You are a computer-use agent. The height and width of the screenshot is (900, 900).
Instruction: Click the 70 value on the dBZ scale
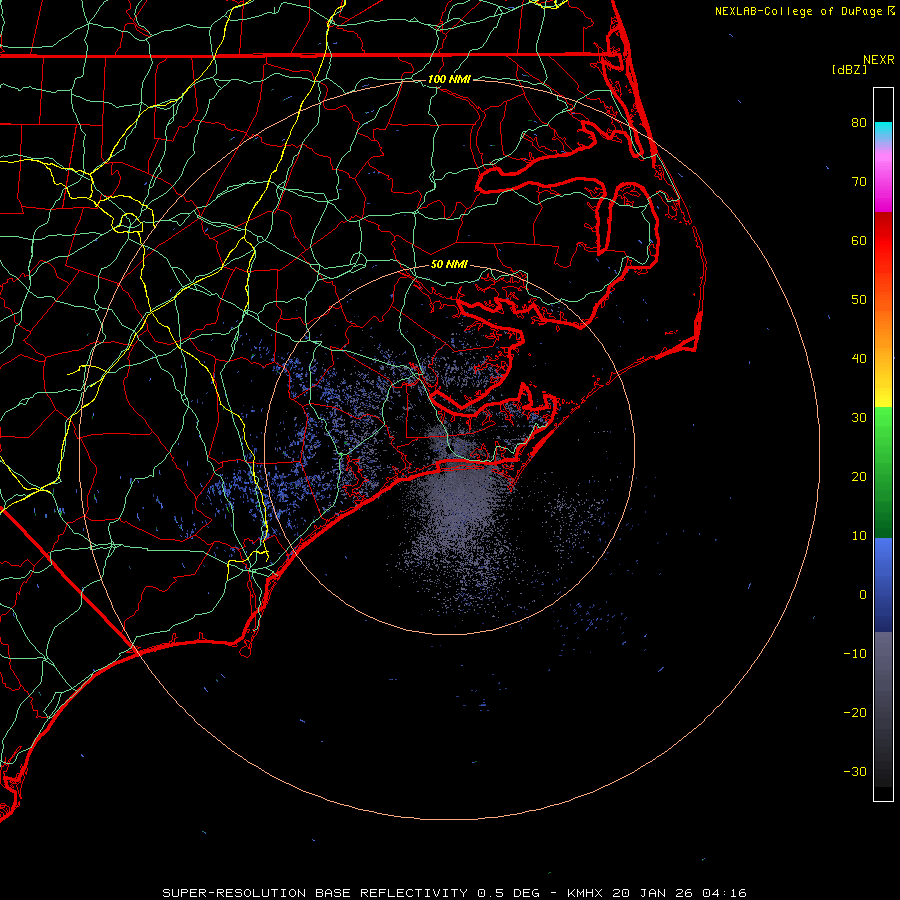click(859, 182)
